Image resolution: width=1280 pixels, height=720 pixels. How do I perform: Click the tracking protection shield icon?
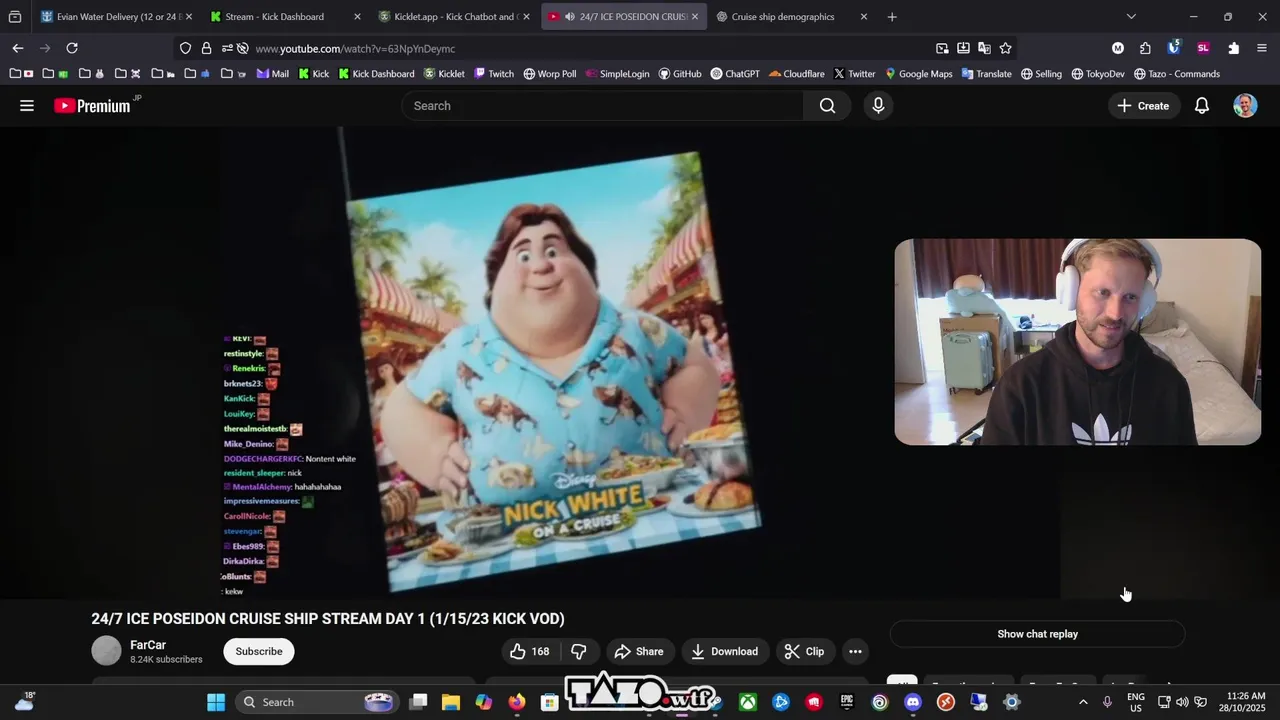click(186, 48)
